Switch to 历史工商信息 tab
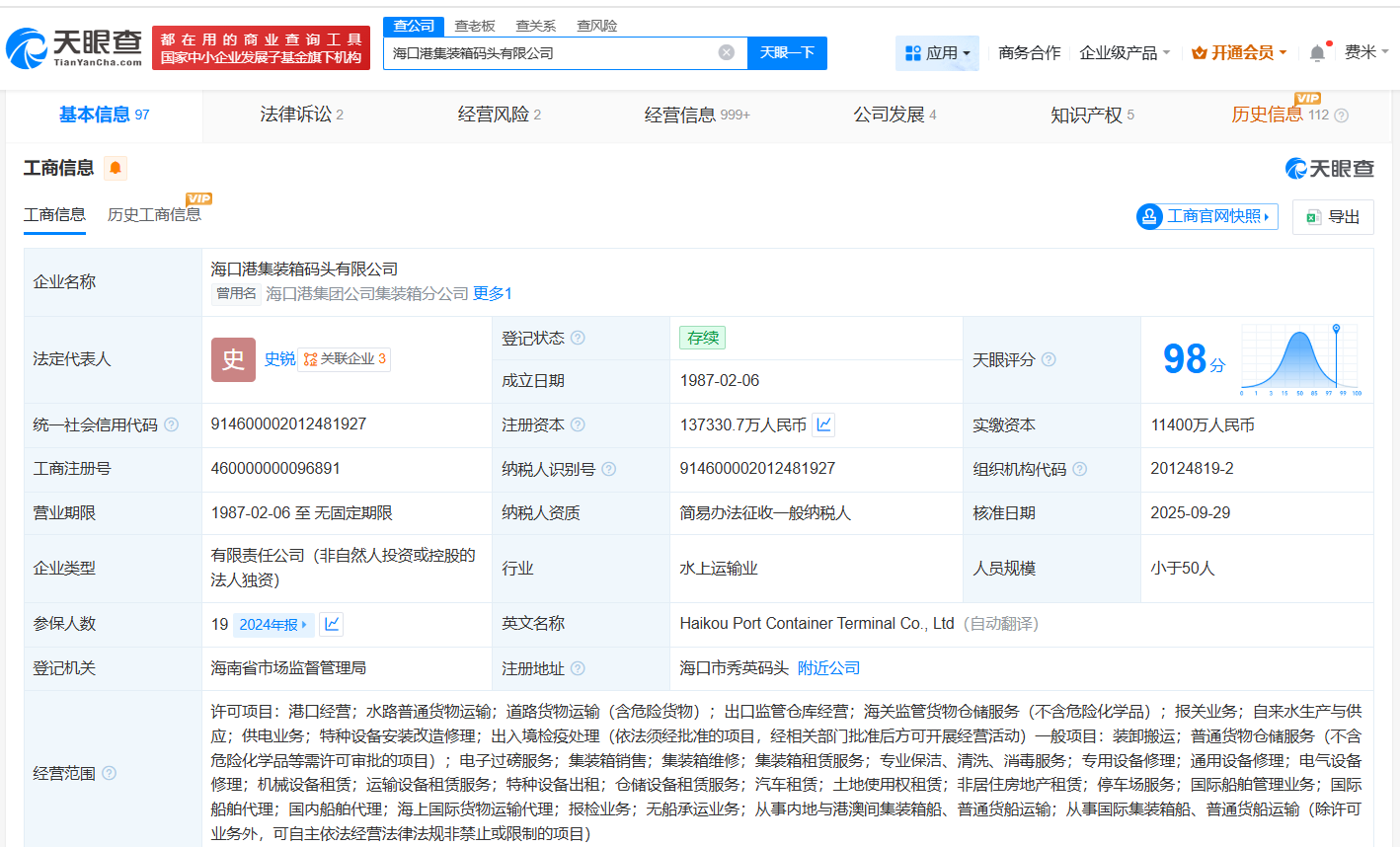1400x847 pixels. pyautogui.click(x=153, y=215)
